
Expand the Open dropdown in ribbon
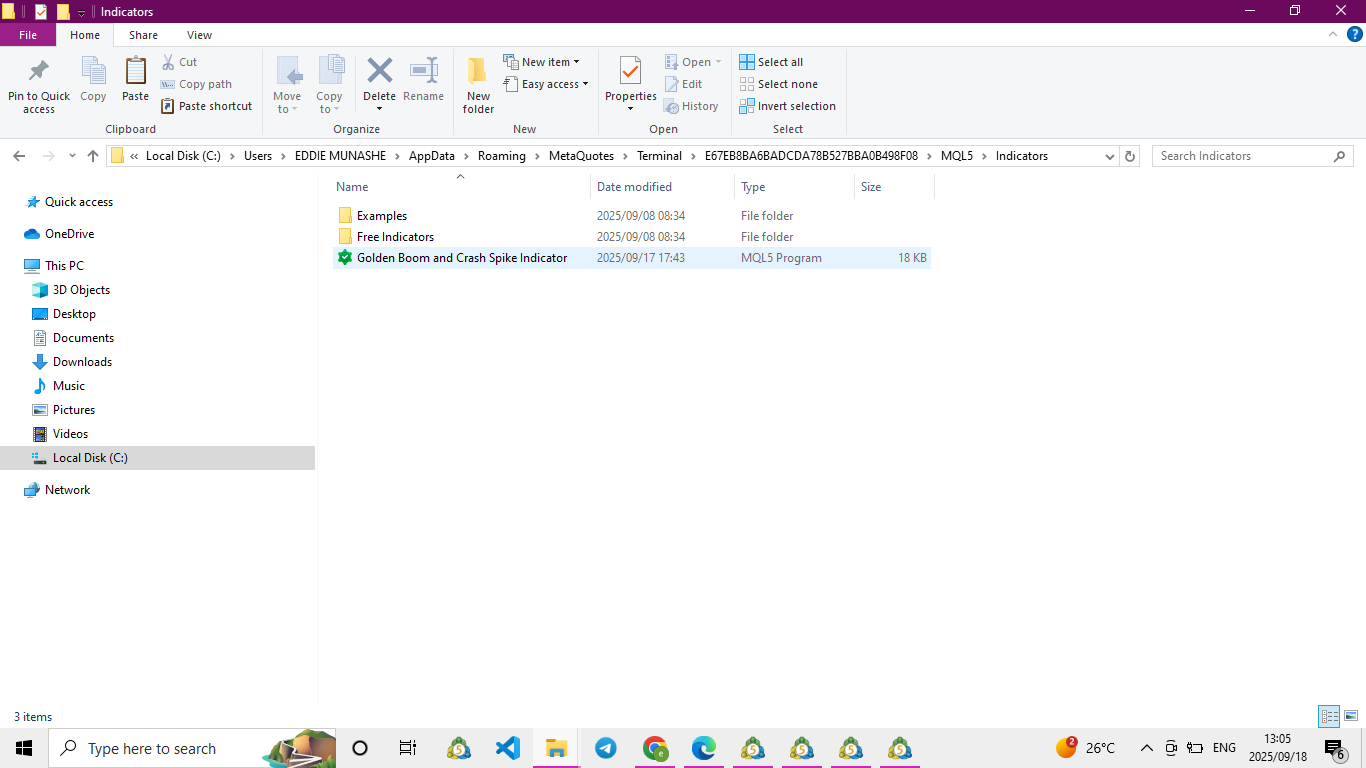693,62
